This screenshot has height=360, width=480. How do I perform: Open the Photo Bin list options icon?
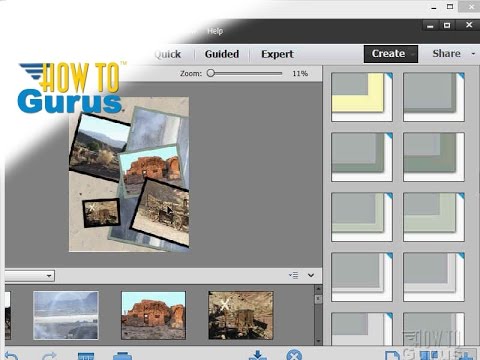[293, 275]
